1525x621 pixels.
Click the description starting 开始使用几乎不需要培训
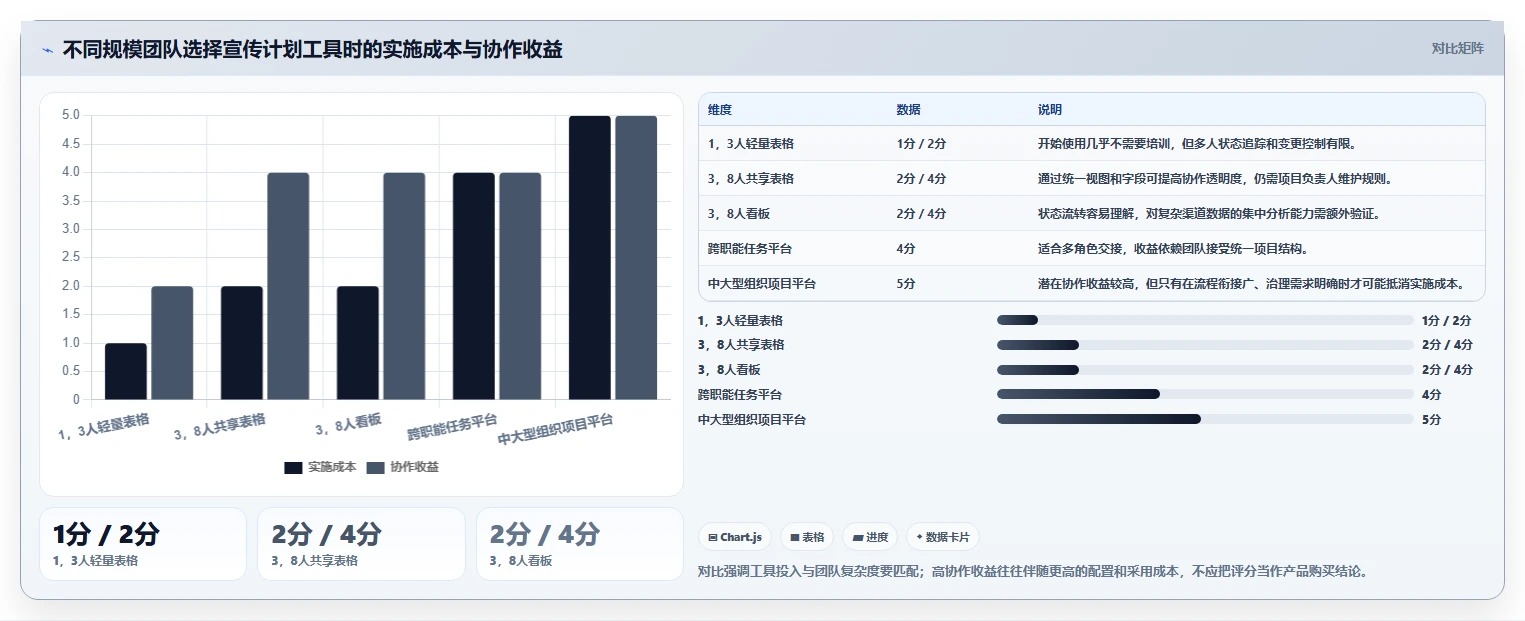(x=1197, y=144)
